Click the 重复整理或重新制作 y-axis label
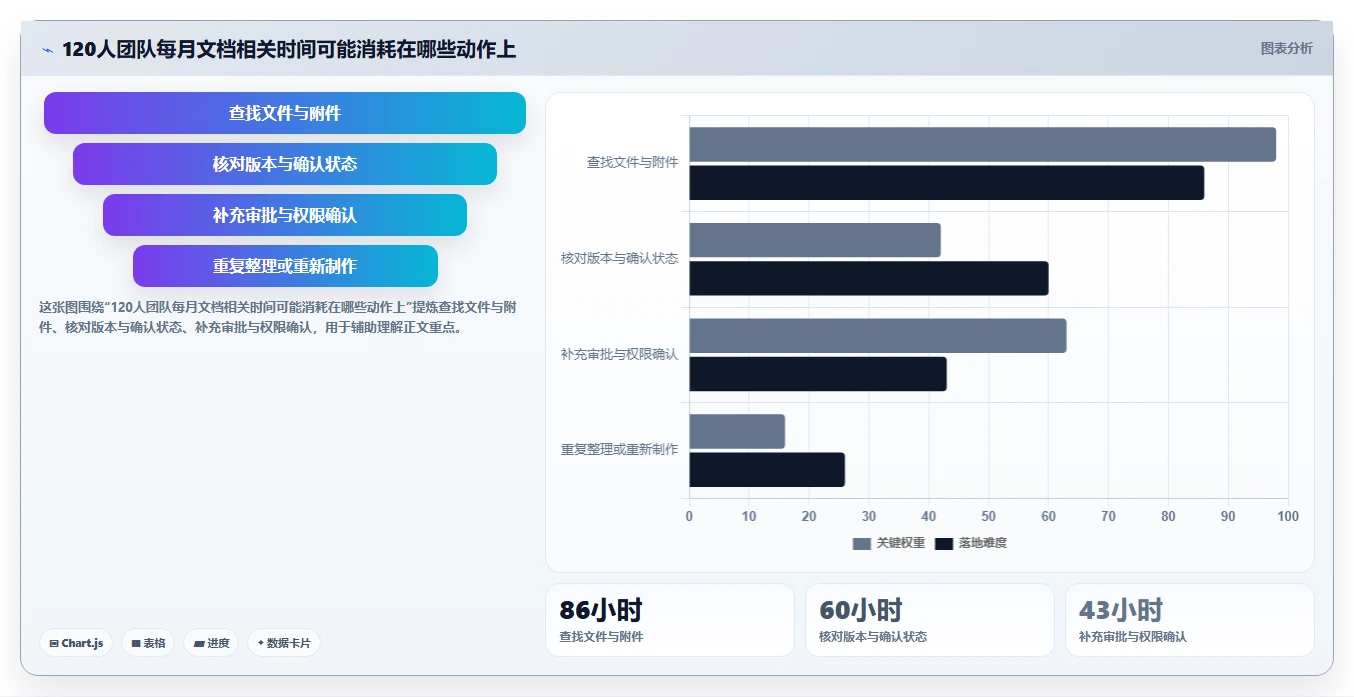1354x697 pixels. (x=619, y=449)
